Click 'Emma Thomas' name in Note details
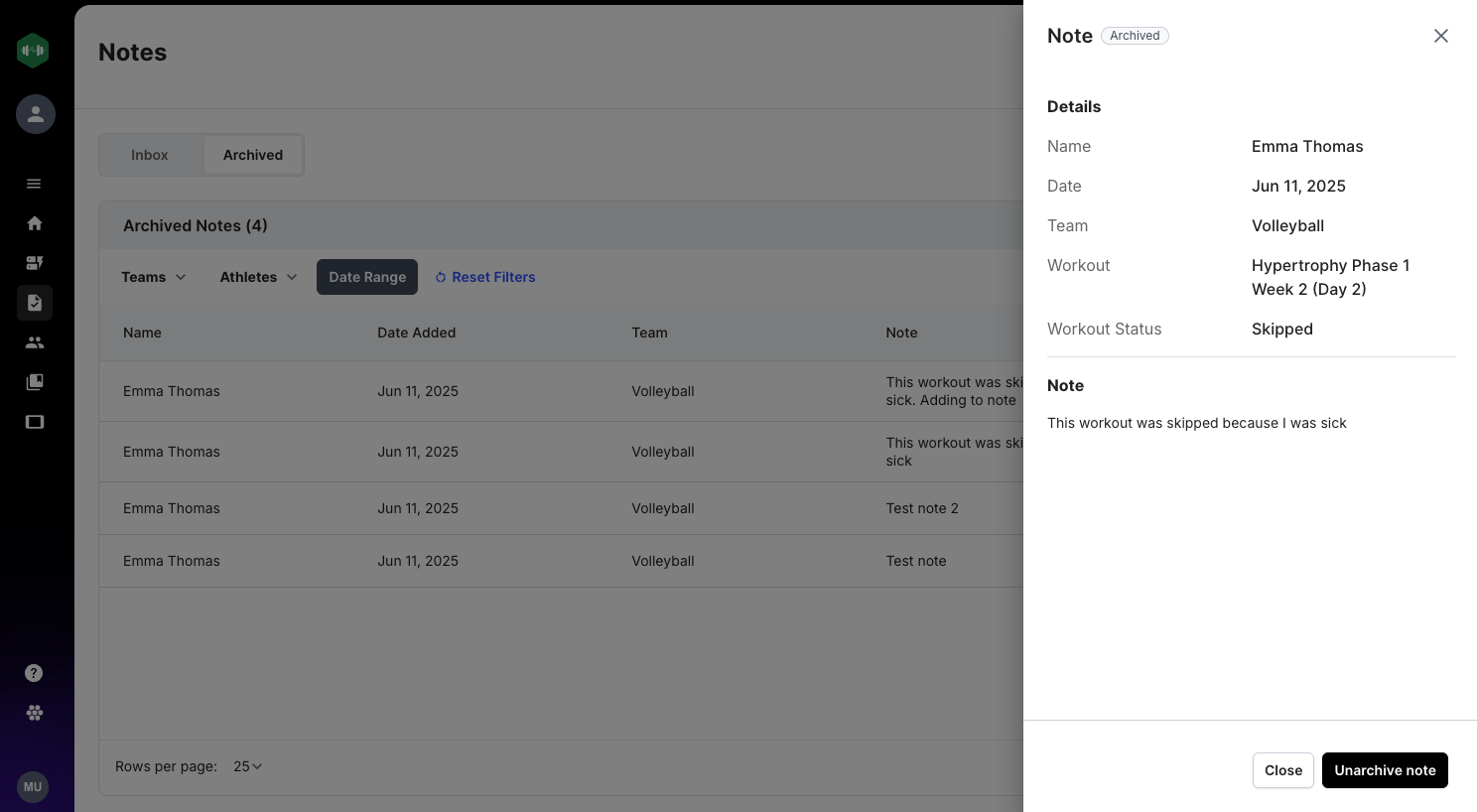 coord(1307,146)
